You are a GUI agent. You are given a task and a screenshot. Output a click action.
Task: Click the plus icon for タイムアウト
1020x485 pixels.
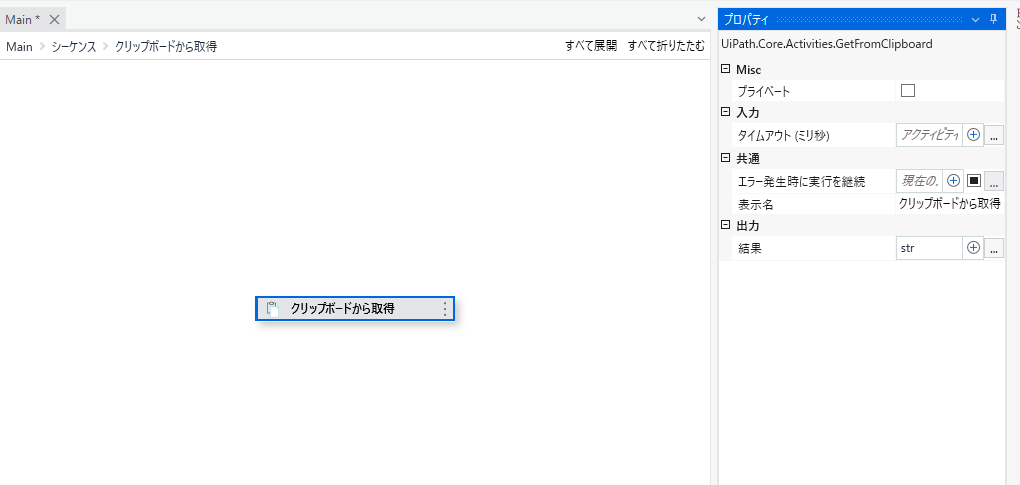(973, 135)
